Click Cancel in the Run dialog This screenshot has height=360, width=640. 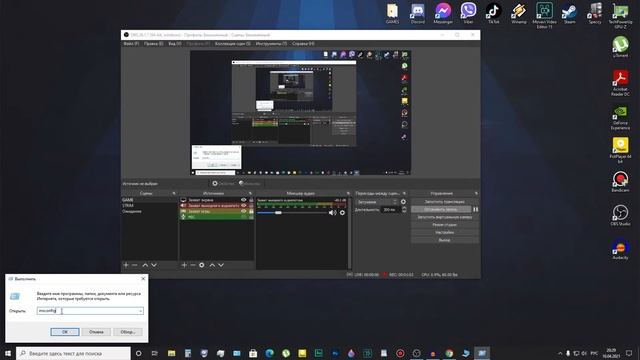[x=96, y=332]
